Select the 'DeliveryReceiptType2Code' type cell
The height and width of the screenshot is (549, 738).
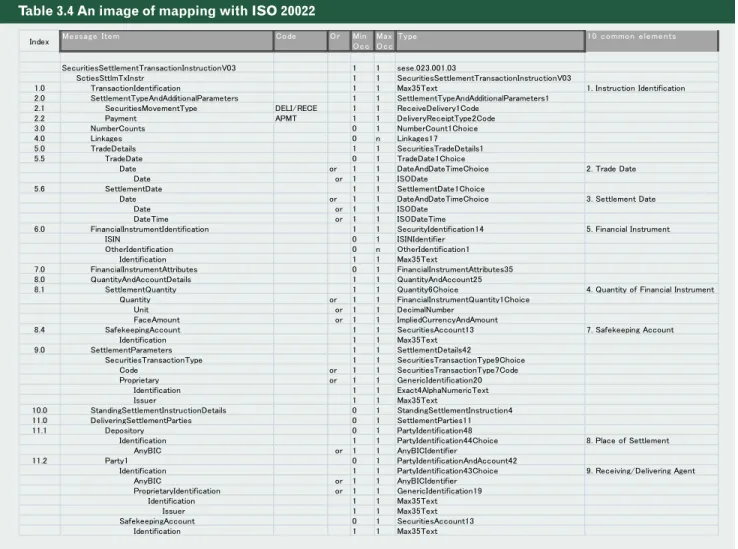click(446, 119)
